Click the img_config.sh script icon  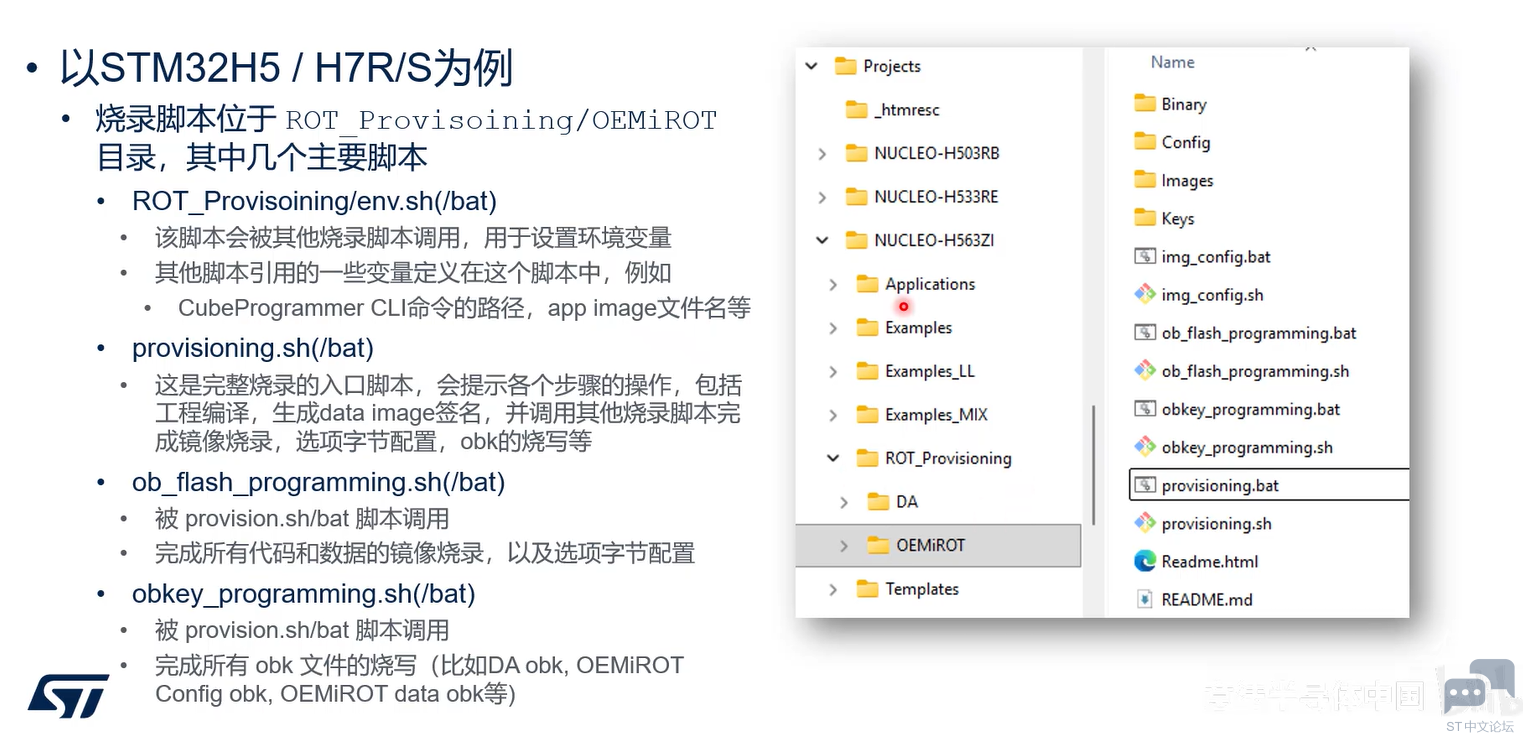point(1145,295)
